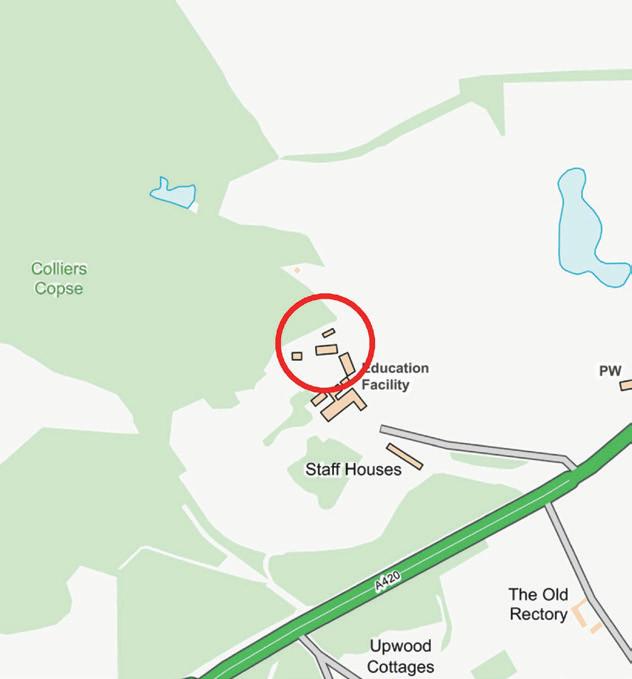The width and height of the screenshot is (632, 679).
Task: Select the small square building in red circle
Action: coord(297,356)
